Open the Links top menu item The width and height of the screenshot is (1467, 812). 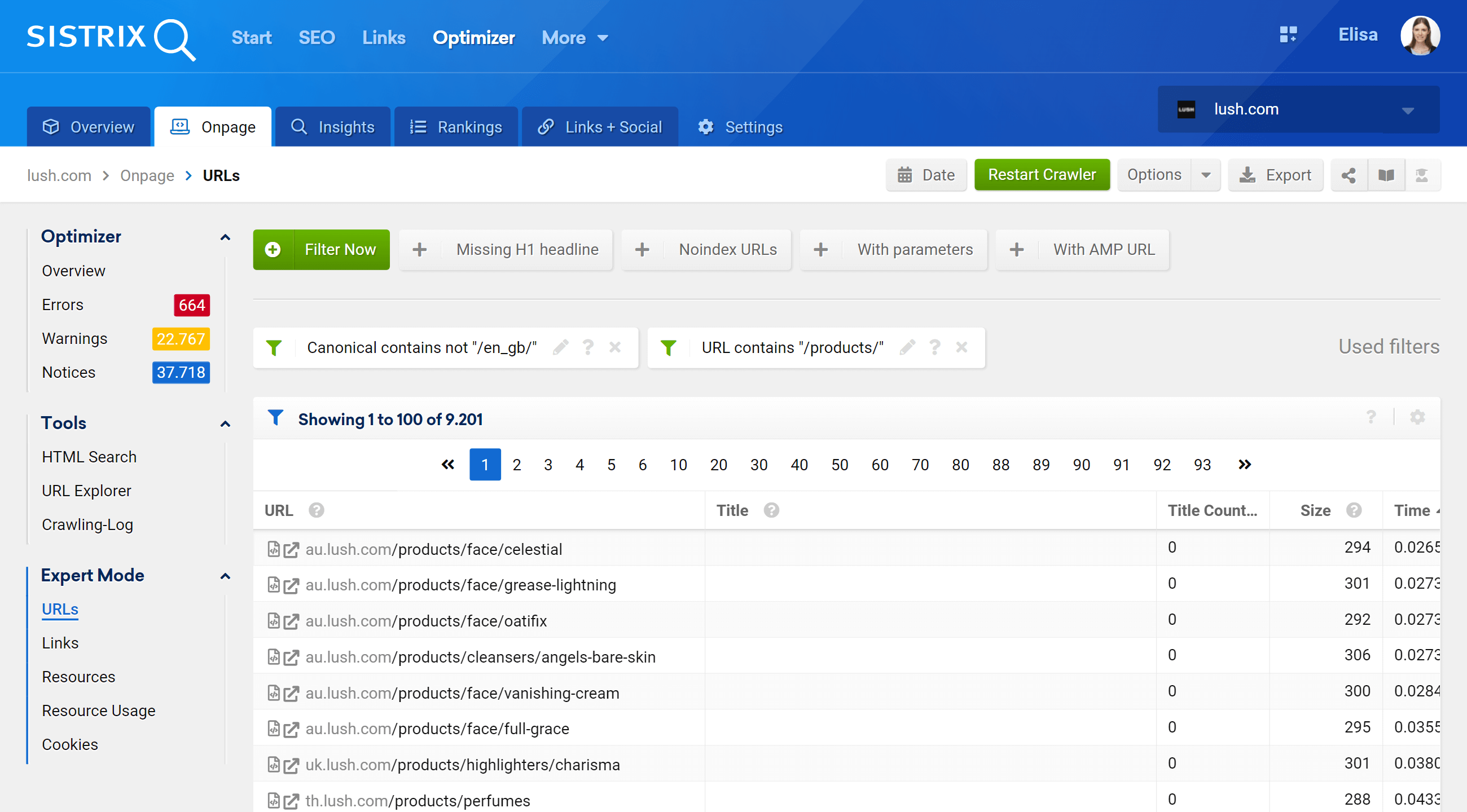[384, 38]
